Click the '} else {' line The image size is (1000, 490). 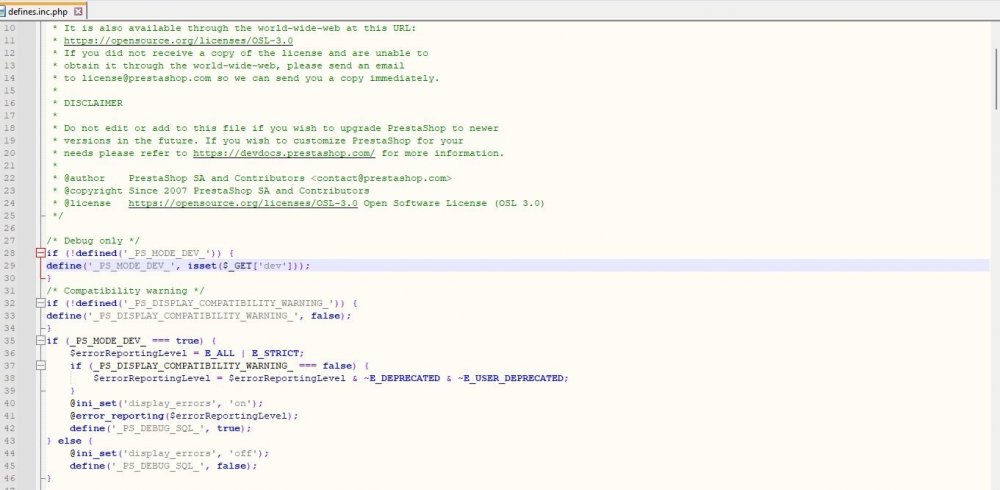tap(70, 442)
